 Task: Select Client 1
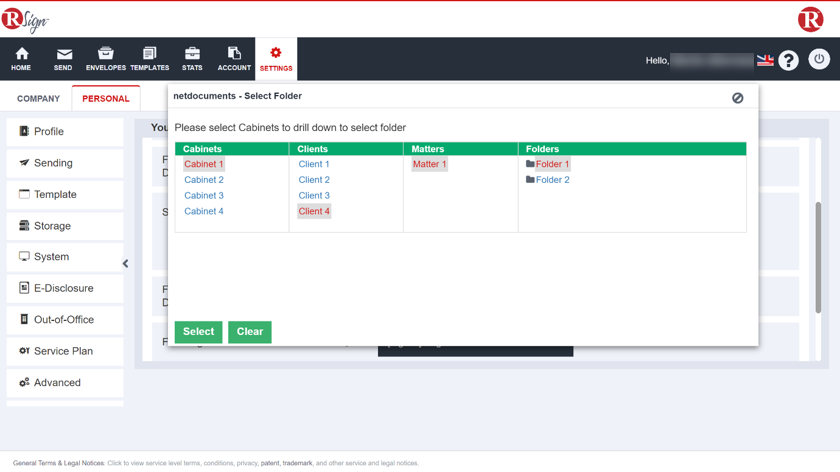314,164
